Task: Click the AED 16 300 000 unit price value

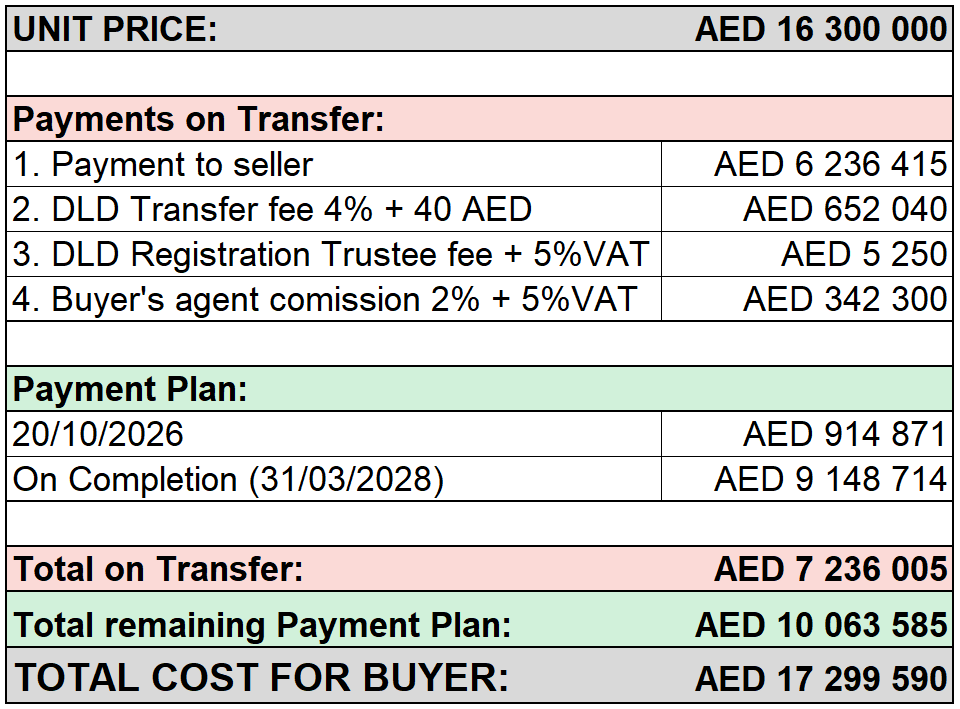Action: click(x=821, y=29)
